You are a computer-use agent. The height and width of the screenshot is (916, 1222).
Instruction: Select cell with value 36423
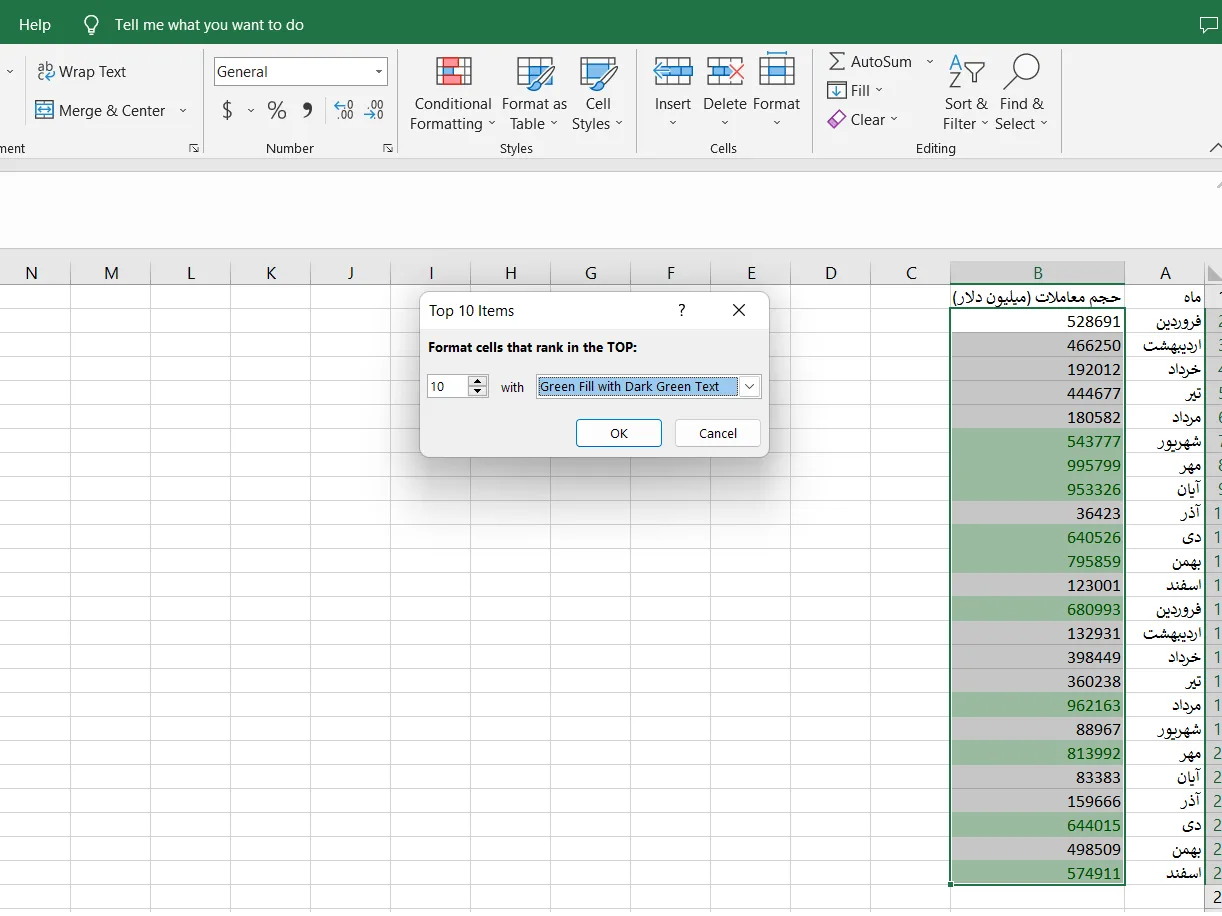point(1038,513)
